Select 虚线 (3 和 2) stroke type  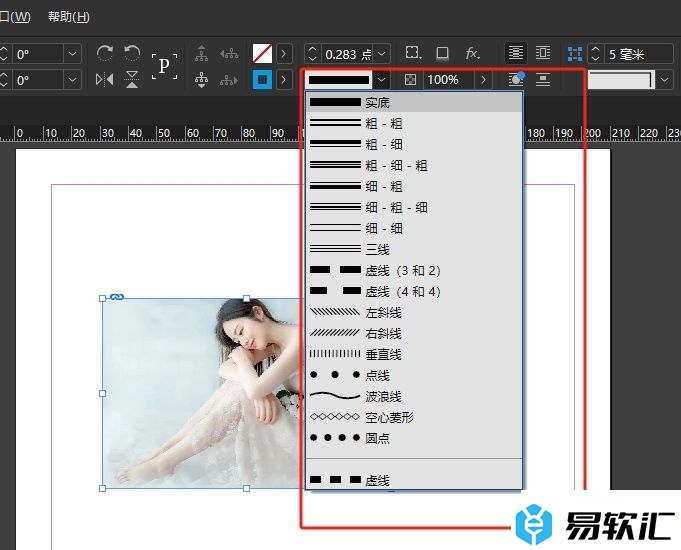point(414,270)
